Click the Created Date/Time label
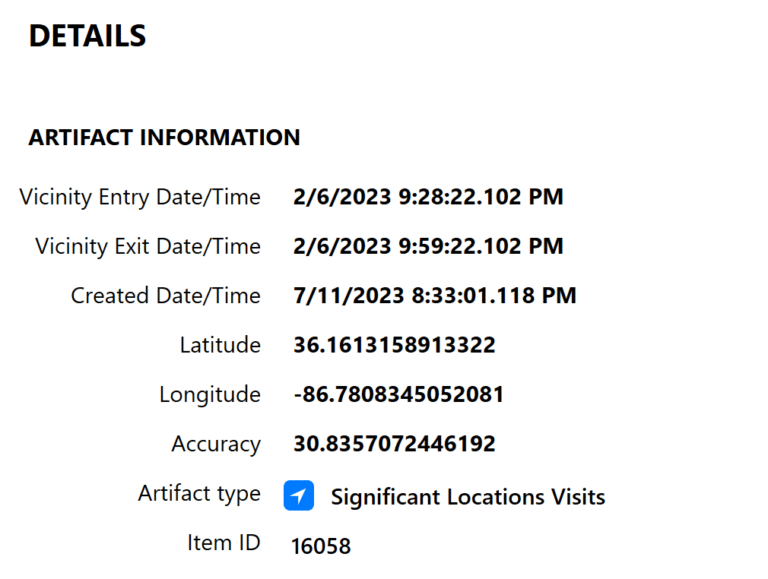 pos(165,296)
